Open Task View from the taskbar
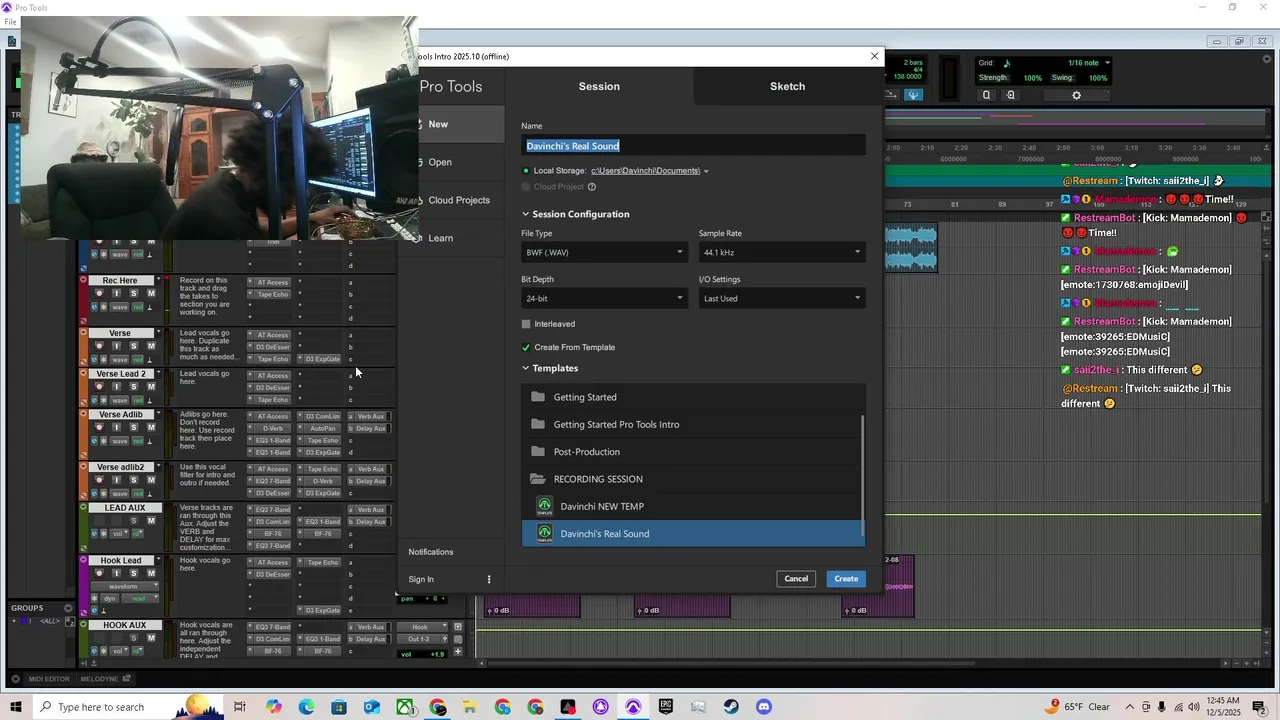 (x=240, y=707)
